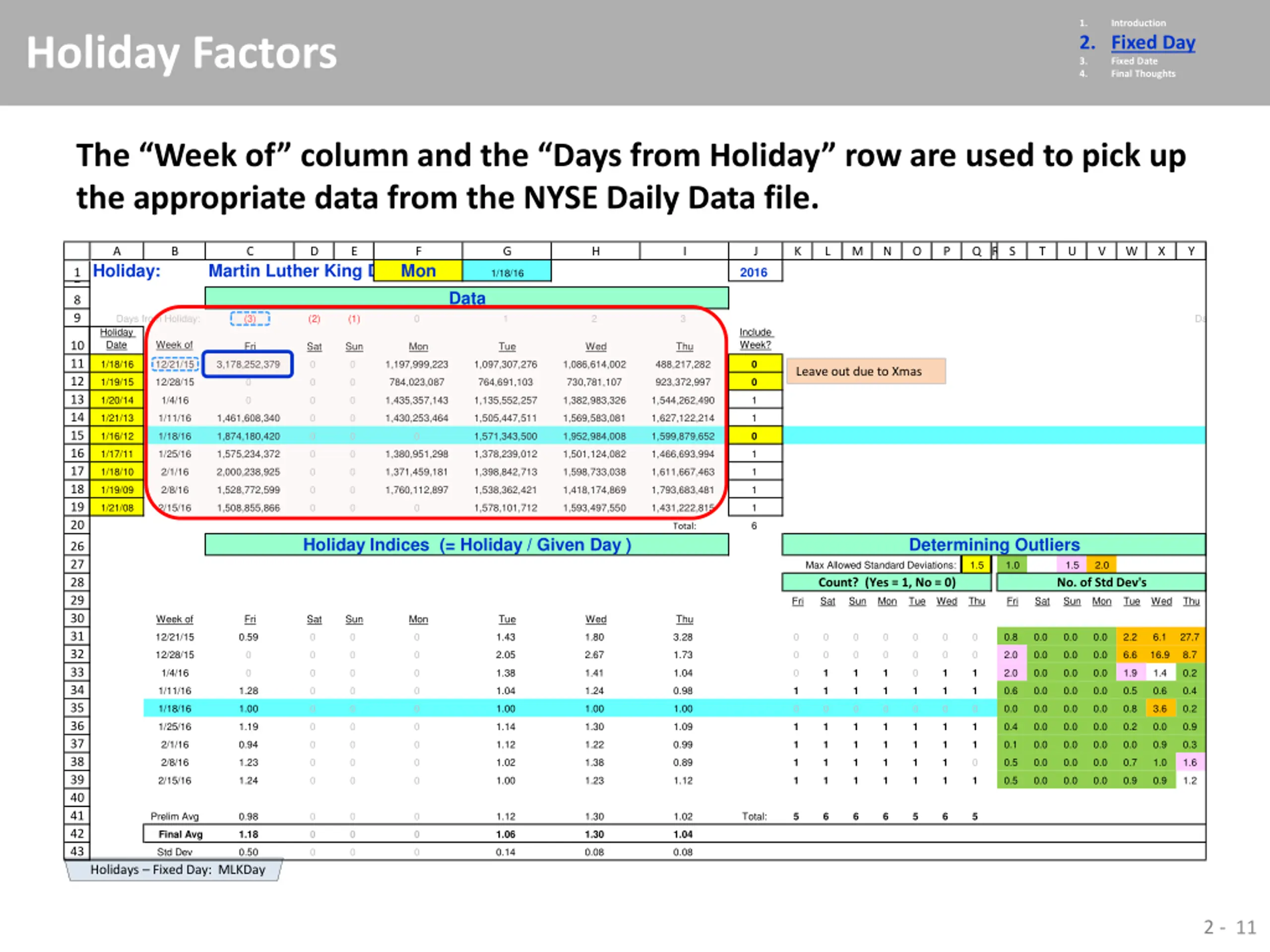
Task: Click the yellow Mon weekday cell
Action: click(418, 271)
